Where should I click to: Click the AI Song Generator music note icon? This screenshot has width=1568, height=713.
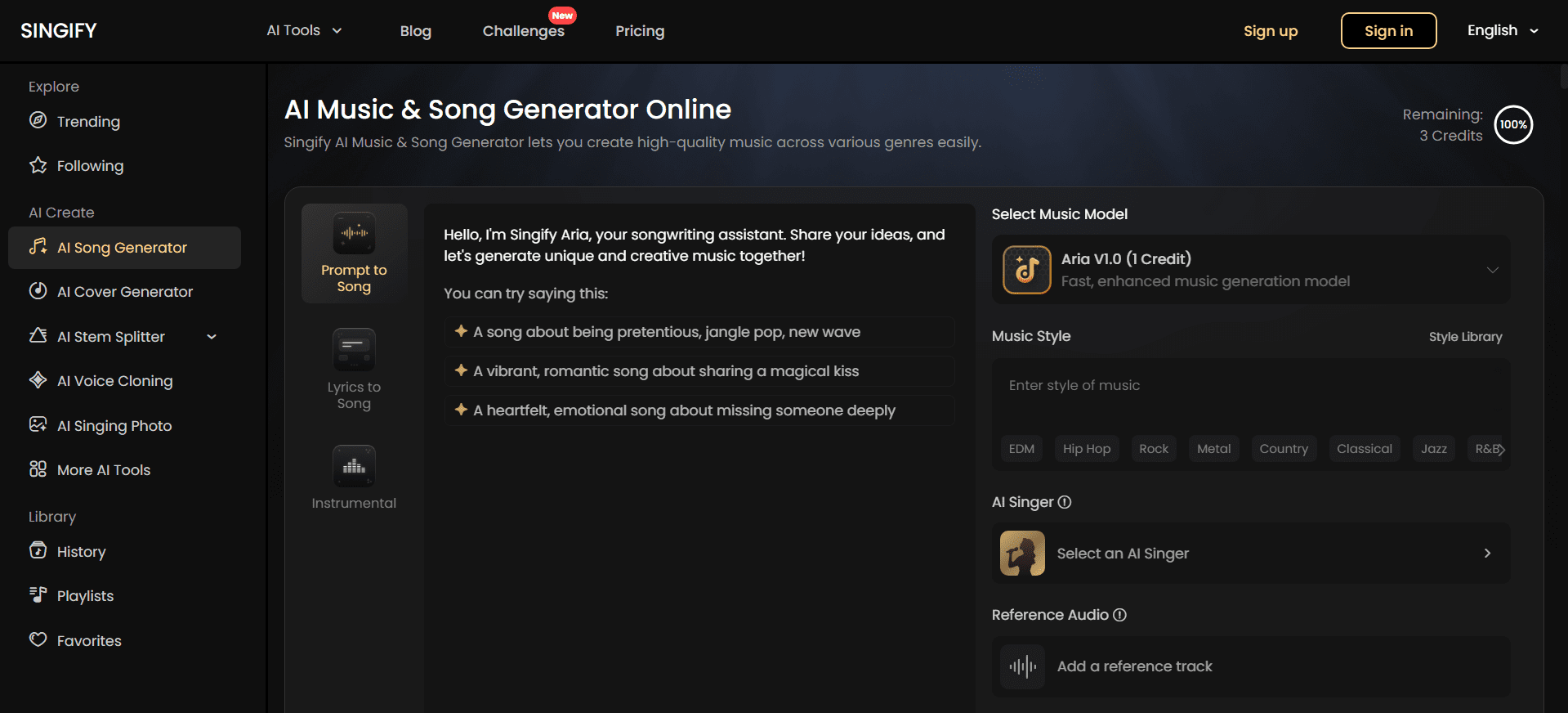pos(38,246)
